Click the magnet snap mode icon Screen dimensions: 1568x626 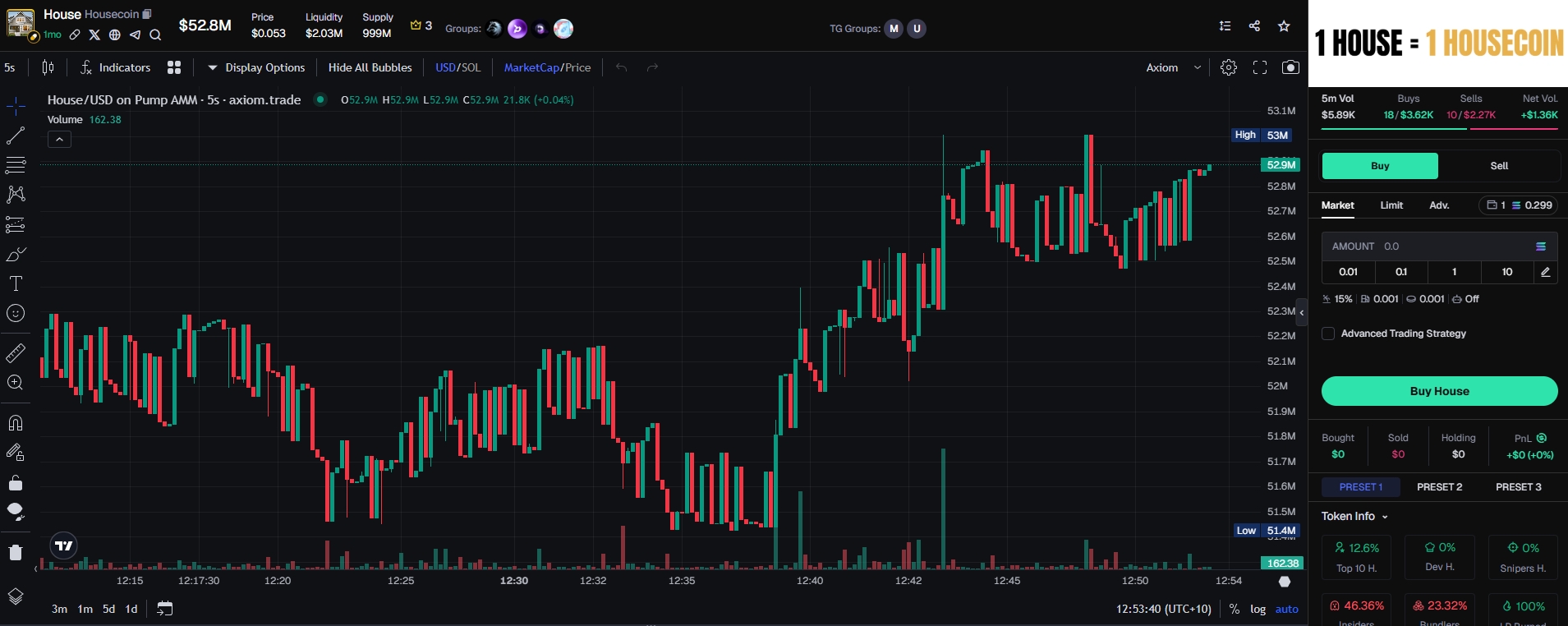[x=16, y=423]
